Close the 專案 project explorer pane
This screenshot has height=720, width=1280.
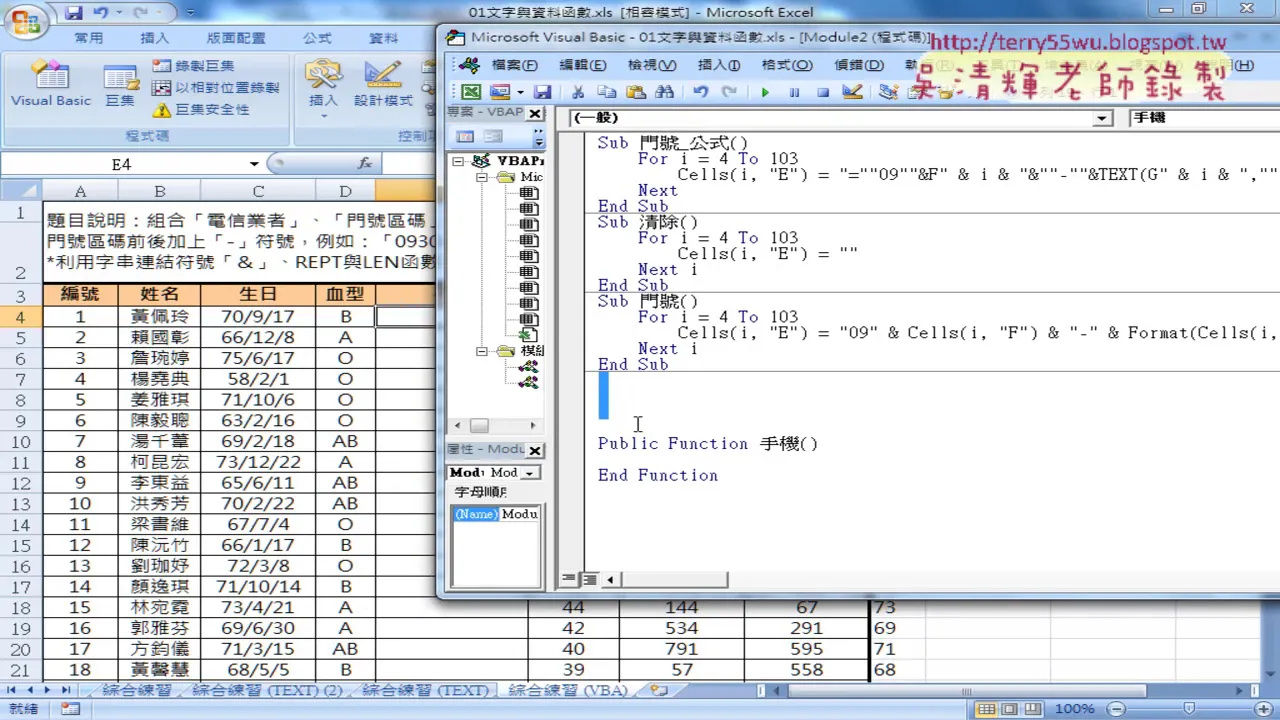535,112
